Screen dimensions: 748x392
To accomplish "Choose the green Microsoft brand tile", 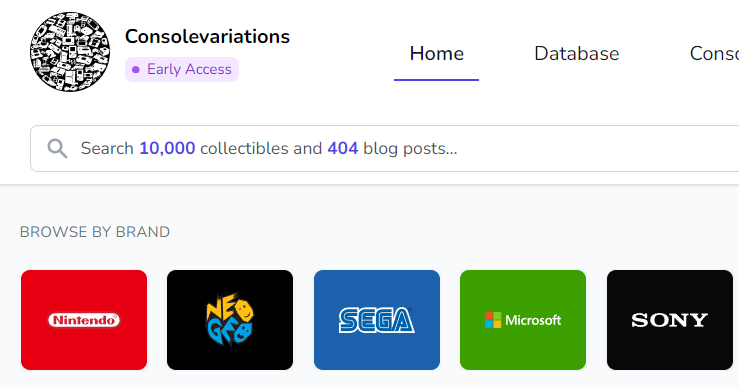I will tap(523, 320).
